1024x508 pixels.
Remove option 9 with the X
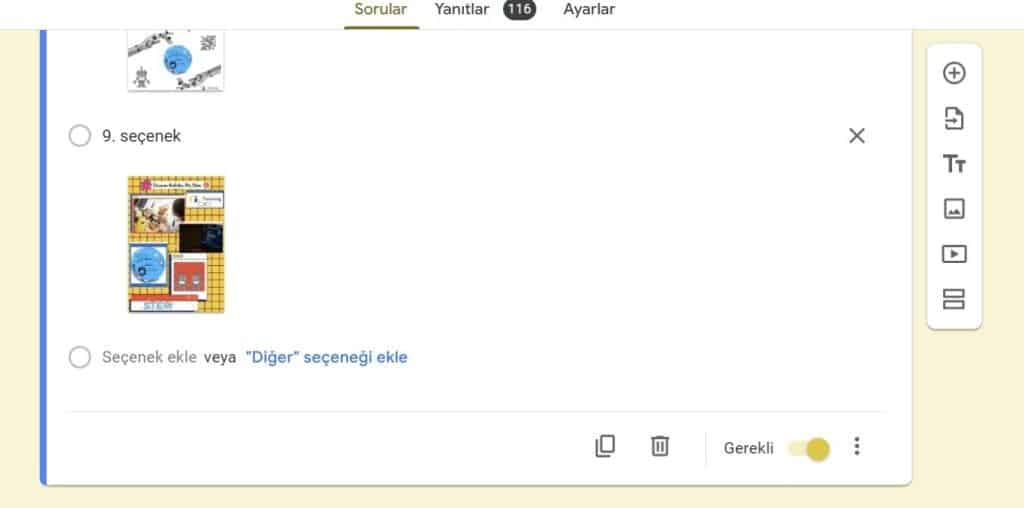tap(857, 136)
